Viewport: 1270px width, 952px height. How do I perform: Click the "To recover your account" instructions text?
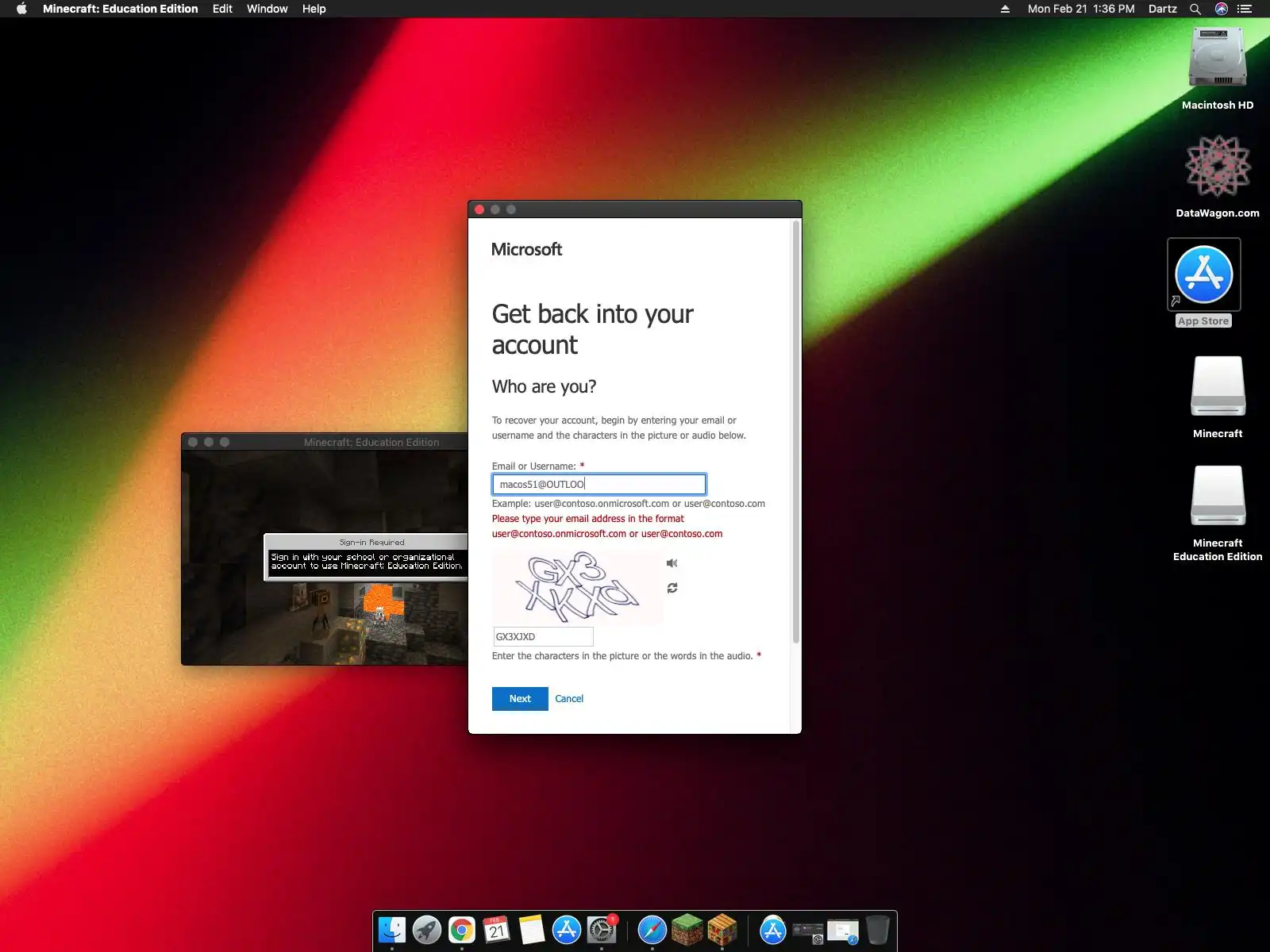pos(619,428)
